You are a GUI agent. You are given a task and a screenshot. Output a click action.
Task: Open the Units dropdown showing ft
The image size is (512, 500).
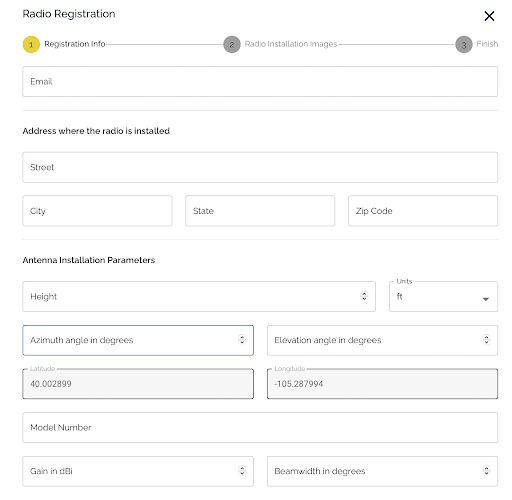tap(443, 297)
